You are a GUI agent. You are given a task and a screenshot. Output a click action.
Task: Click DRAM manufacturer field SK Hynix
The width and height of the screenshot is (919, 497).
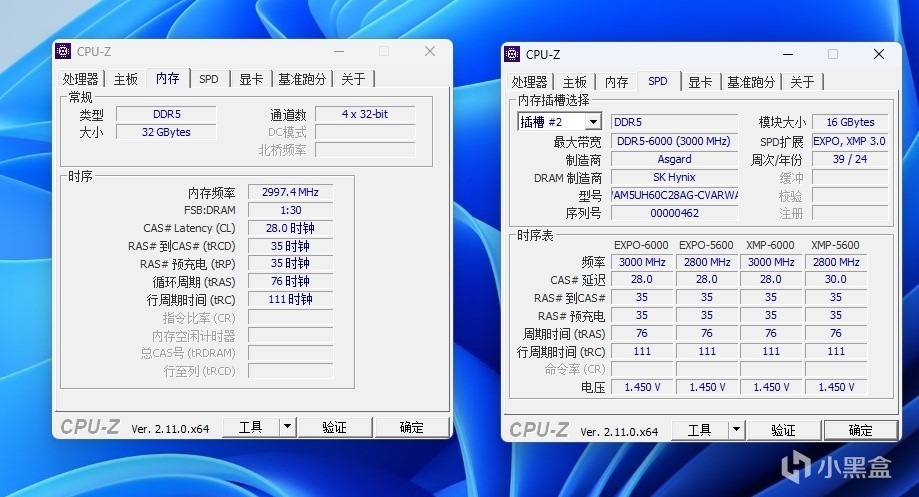674,177
